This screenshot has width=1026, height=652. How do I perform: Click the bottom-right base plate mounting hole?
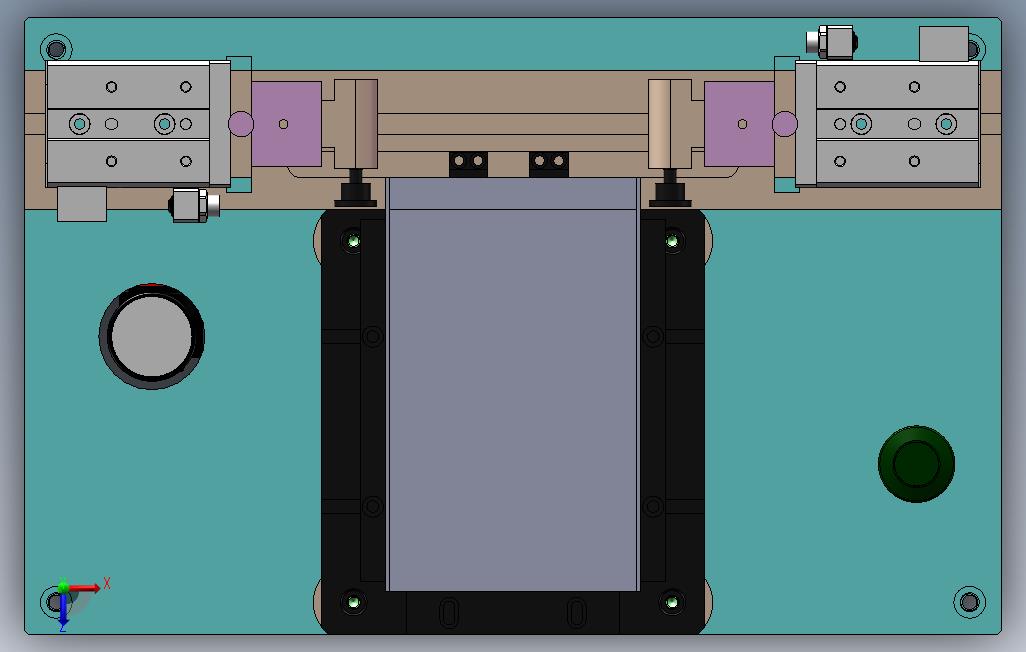[970, 602]
